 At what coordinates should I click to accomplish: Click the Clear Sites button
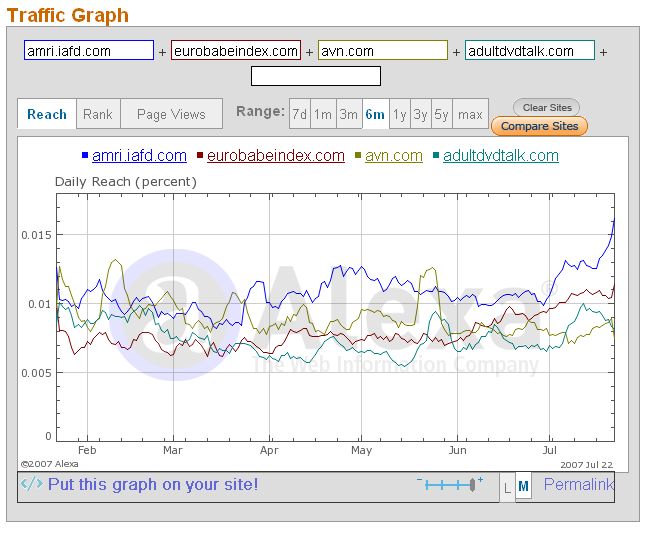[x=546, y=107]
